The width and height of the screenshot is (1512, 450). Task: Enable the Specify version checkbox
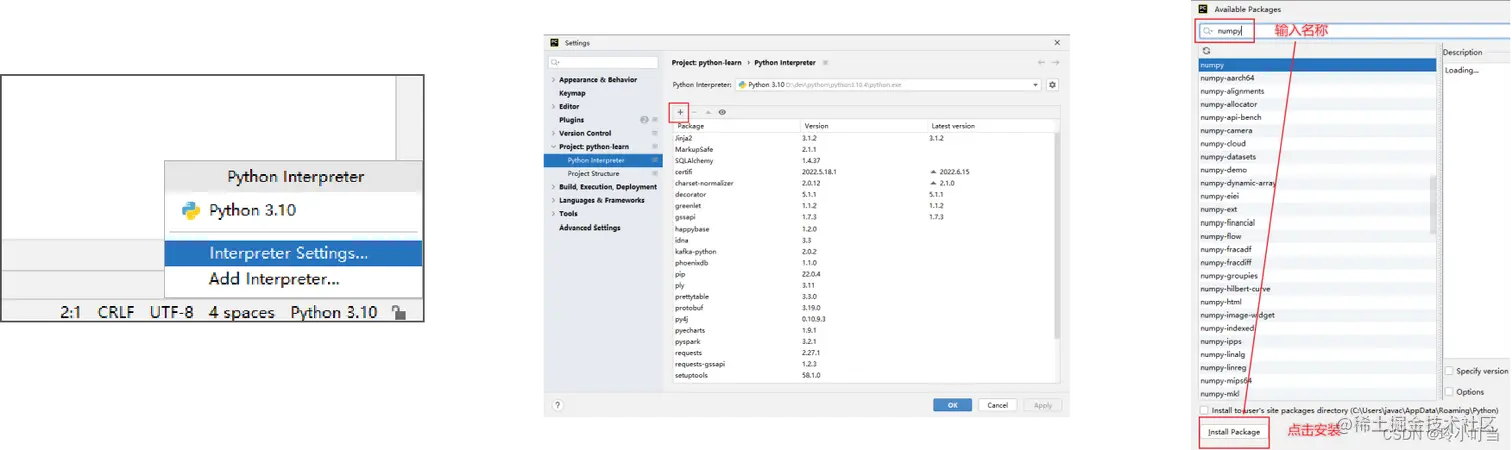(1449, 371)
